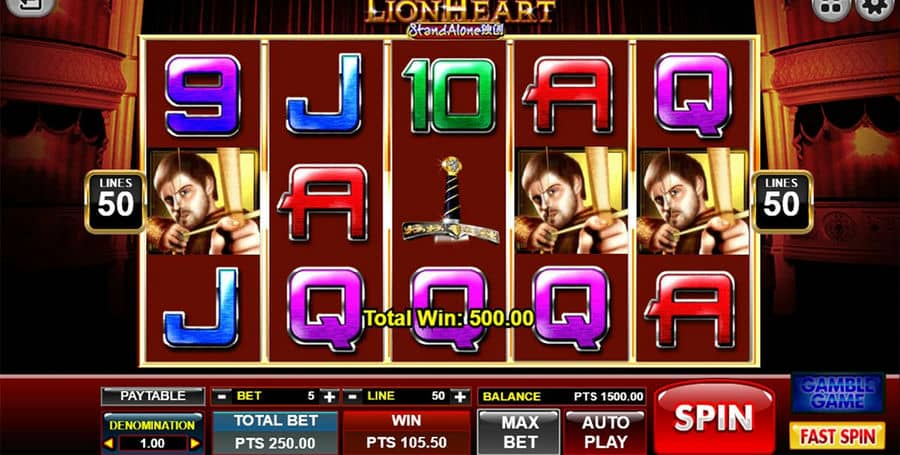Select the Max Bet button
The height and width of the screenshot is (455, 900).
click(x=519, y=432)
